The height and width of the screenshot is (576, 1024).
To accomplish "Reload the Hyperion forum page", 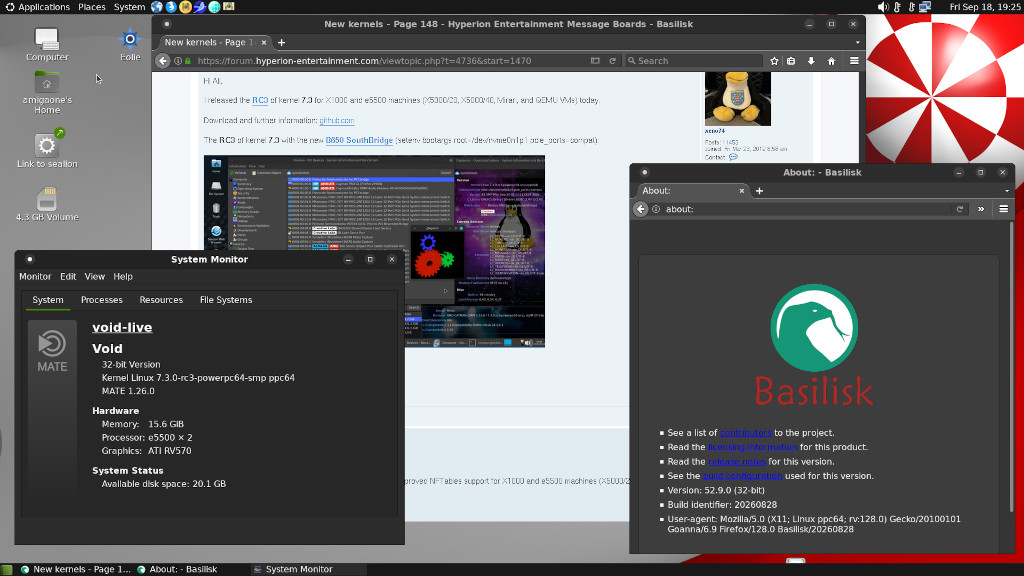I will (613, 61).
